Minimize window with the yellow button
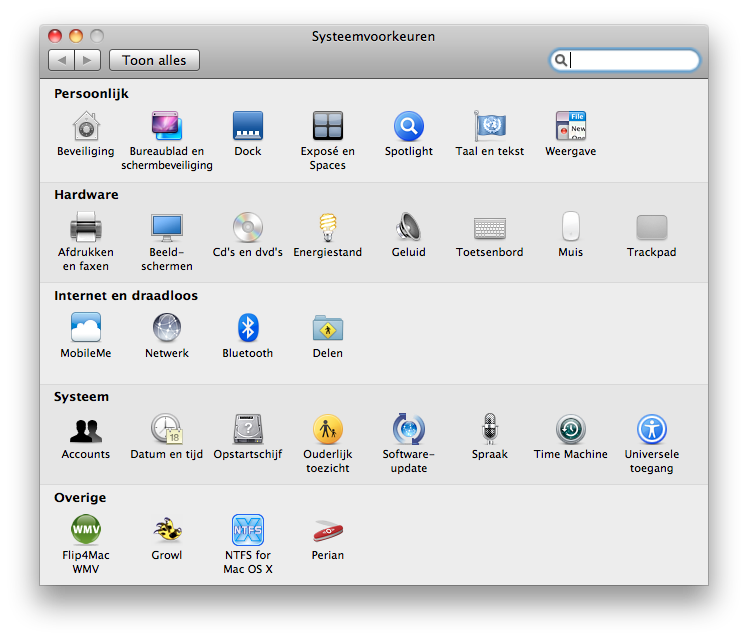748x640 pixels. 76,36
